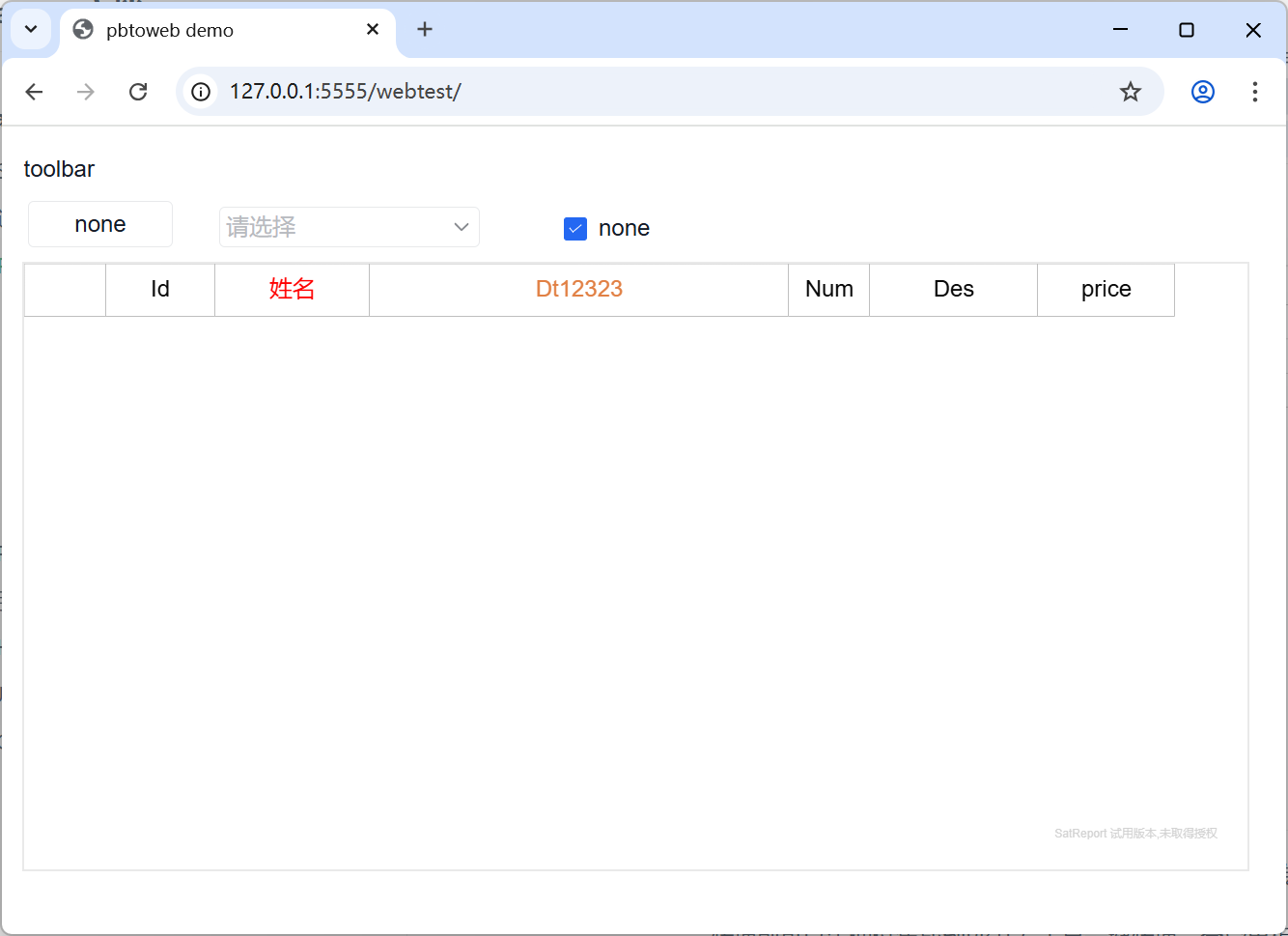The image size is (1288, 936).
Task: Open the Chrome profile icon
Action: click(x=1202, y=92)
